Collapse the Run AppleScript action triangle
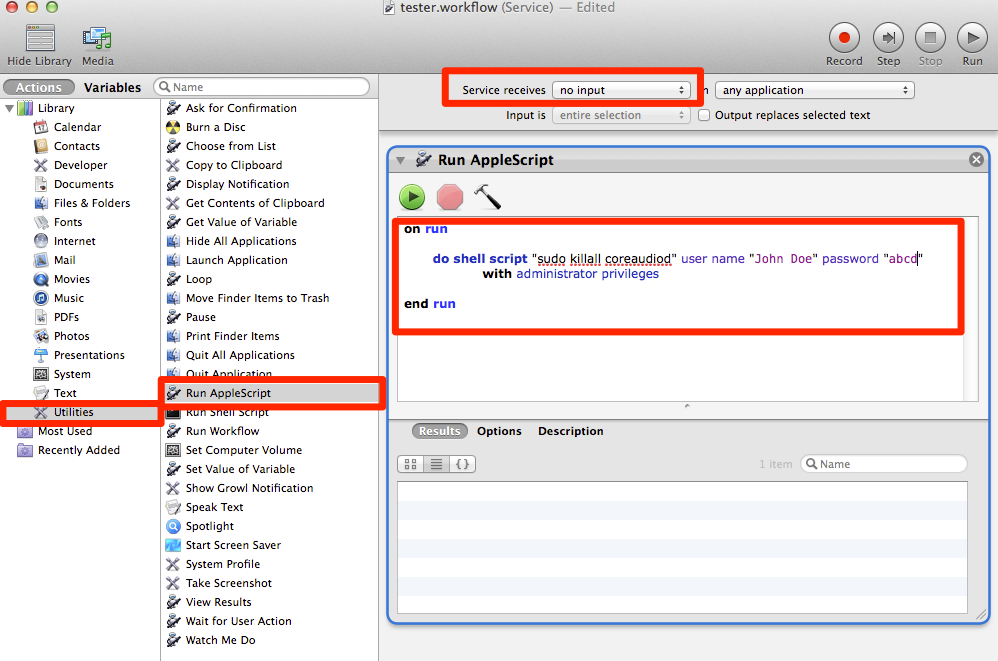Screen dimensions: 998x661 pyautogui.click(x=400, y=160)
